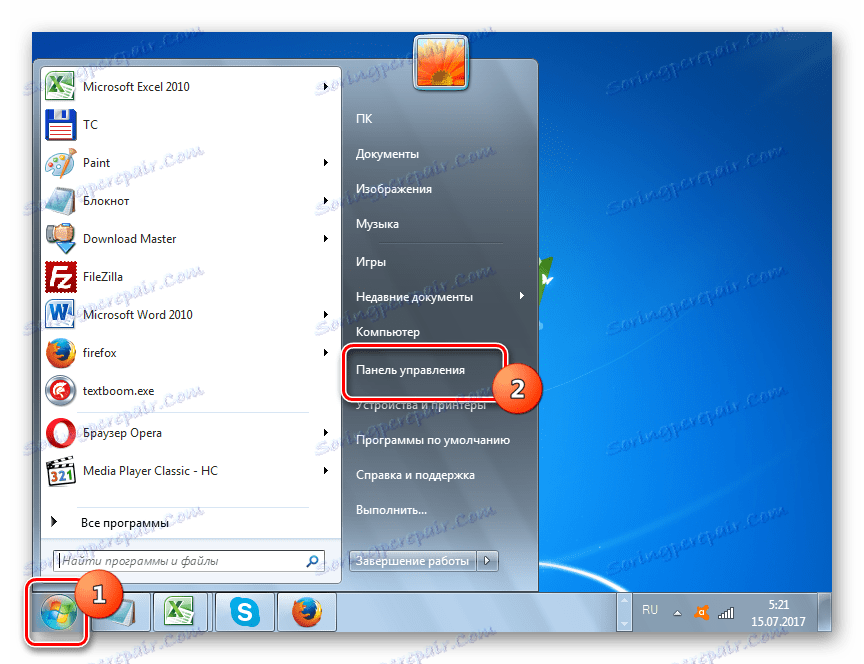Open the Изображения library
Image resolution: width=864 pixels, height=664 pixels.
click(393, 188)
